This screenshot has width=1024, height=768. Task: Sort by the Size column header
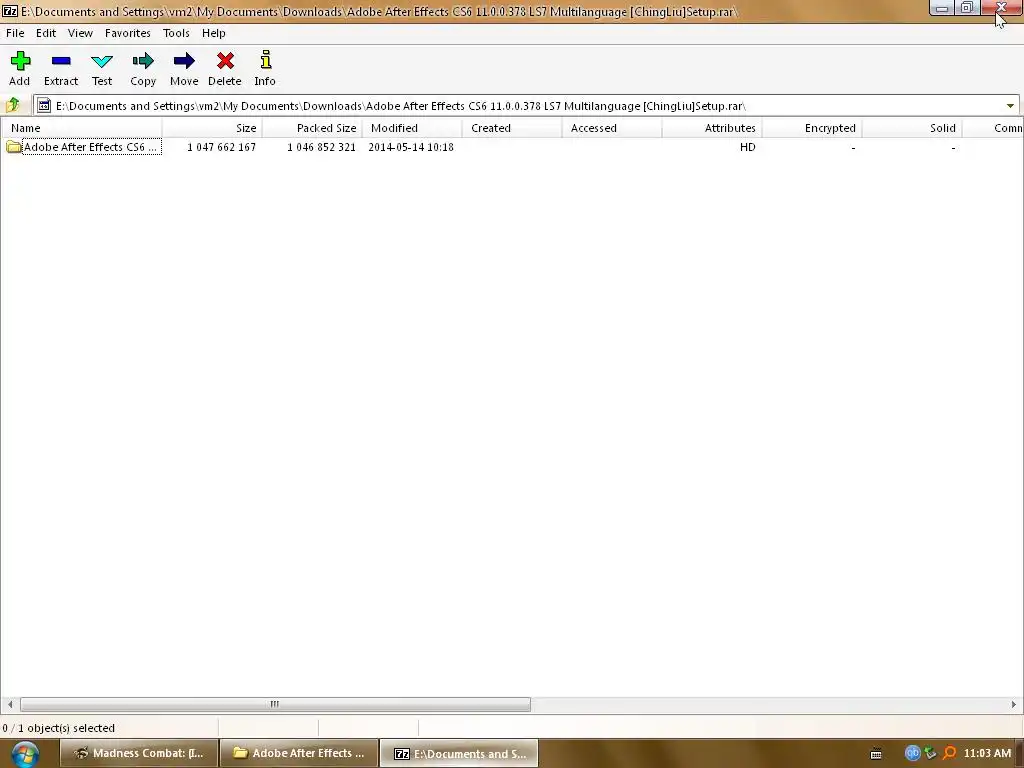[212, 128]
